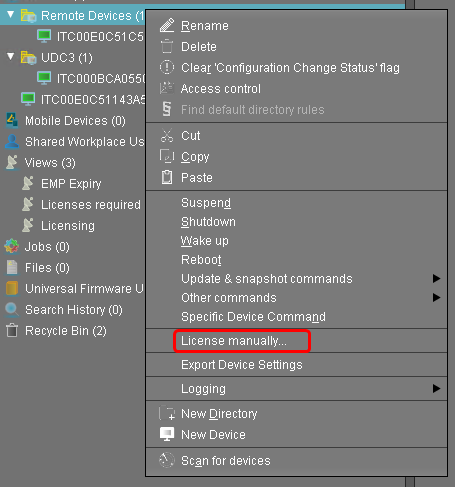Click the Recycle Bin icon in tree
The height and width of the screenshot is (487, 455).
click(x=12, y=330)
